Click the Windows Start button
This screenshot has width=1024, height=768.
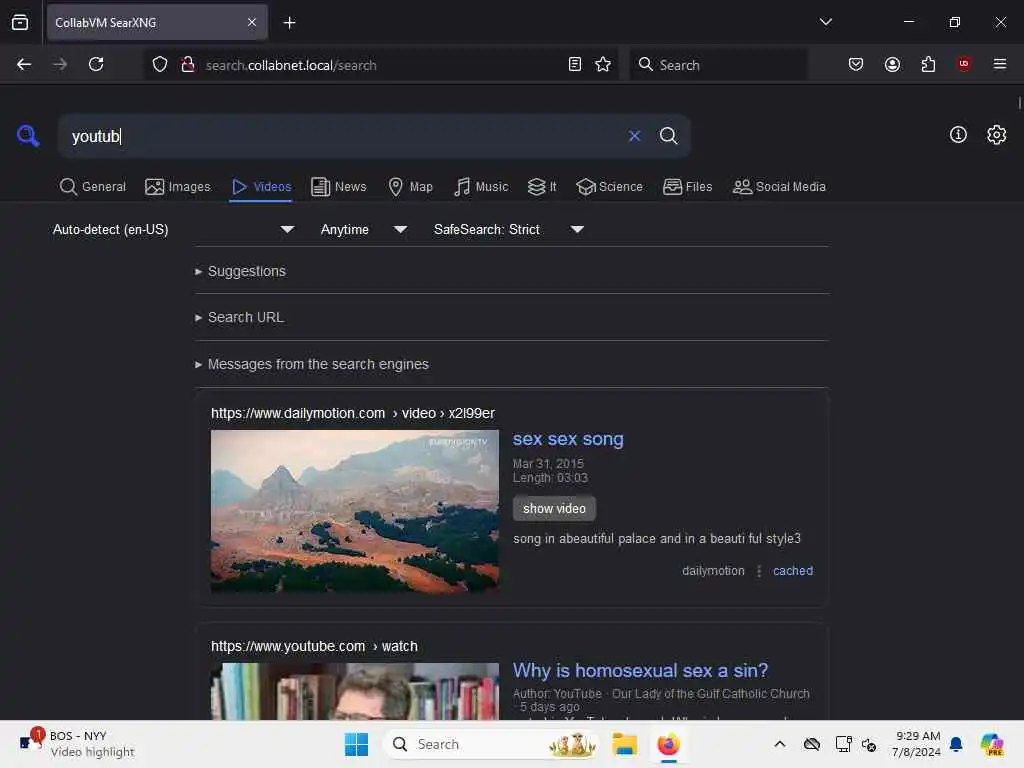pyautogui.click(x=356, y=744)
